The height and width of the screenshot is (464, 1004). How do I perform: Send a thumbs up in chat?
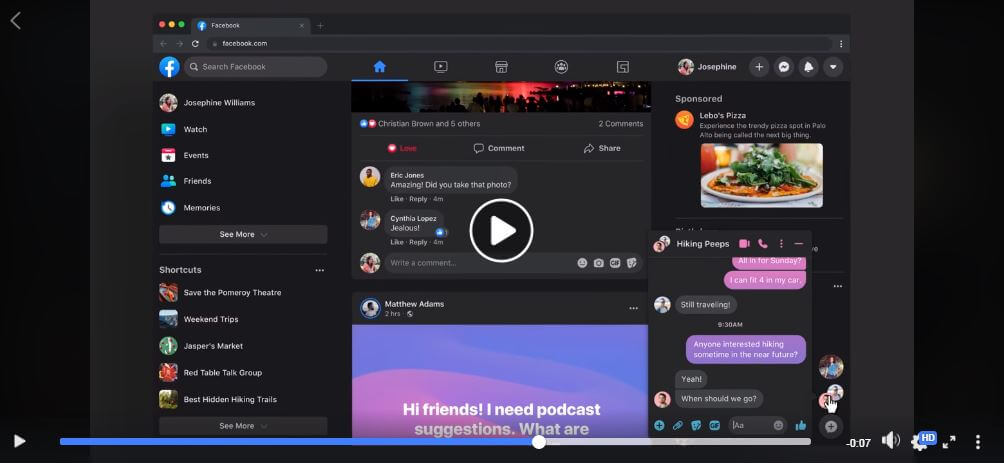pyautogui.click(x=800, y=426)
